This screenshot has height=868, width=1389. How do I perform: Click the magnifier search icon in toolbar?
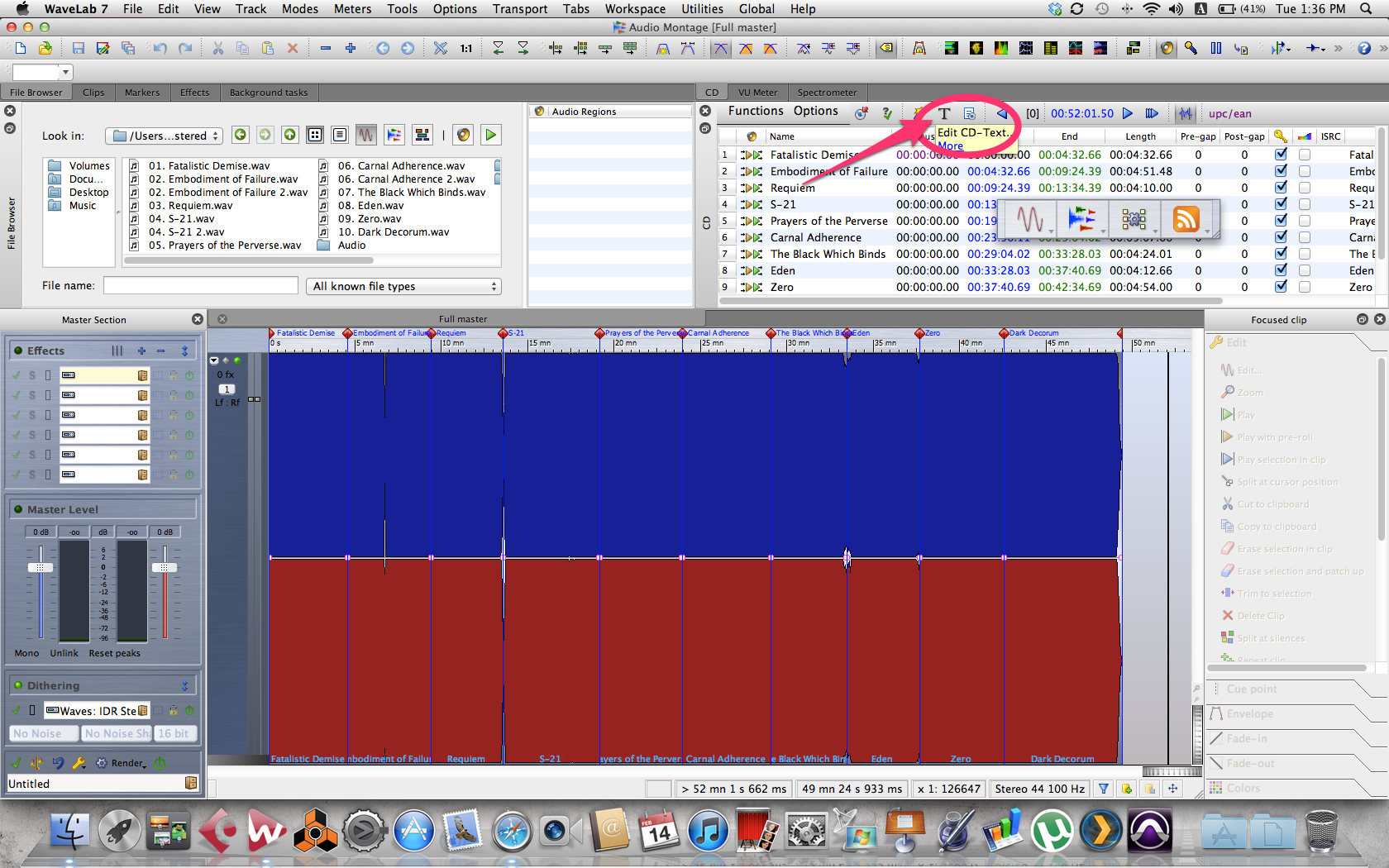(1191, 49)
